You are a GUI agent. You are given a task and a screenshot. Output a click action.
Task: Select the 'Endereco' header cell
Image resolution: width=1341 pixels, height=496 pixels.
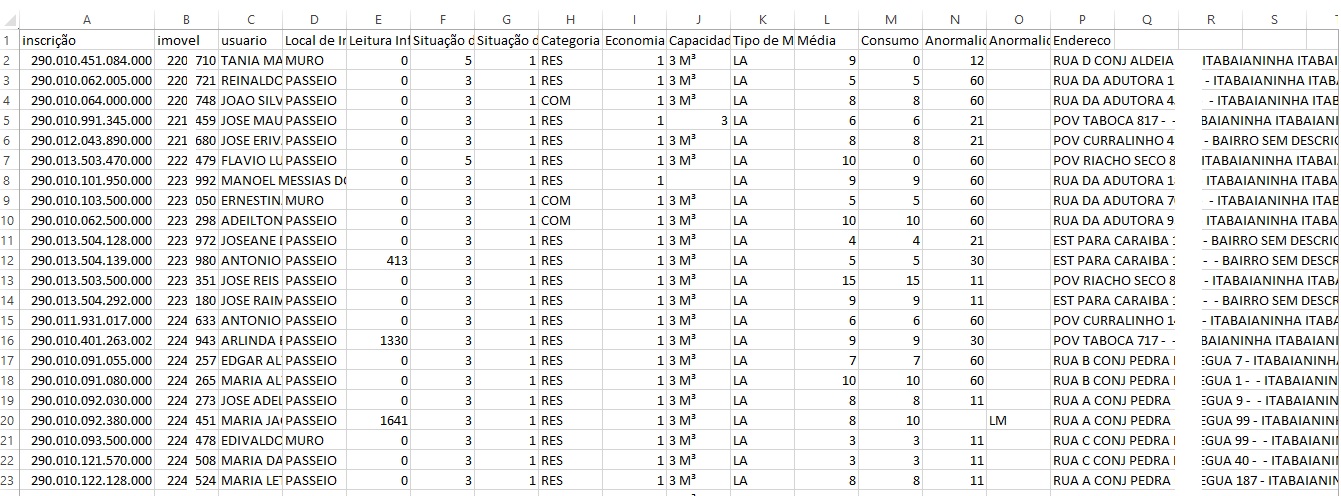pyautogui.click(x=1081, y=40)
